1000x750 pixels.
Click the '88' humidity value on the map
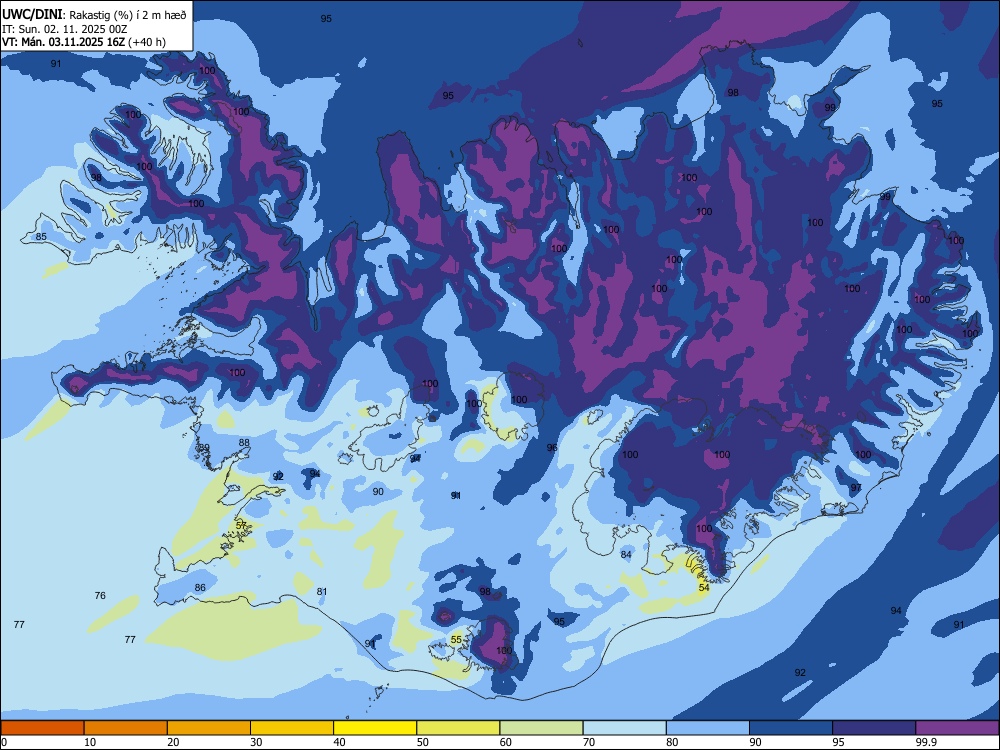click(x=244, y=443)
